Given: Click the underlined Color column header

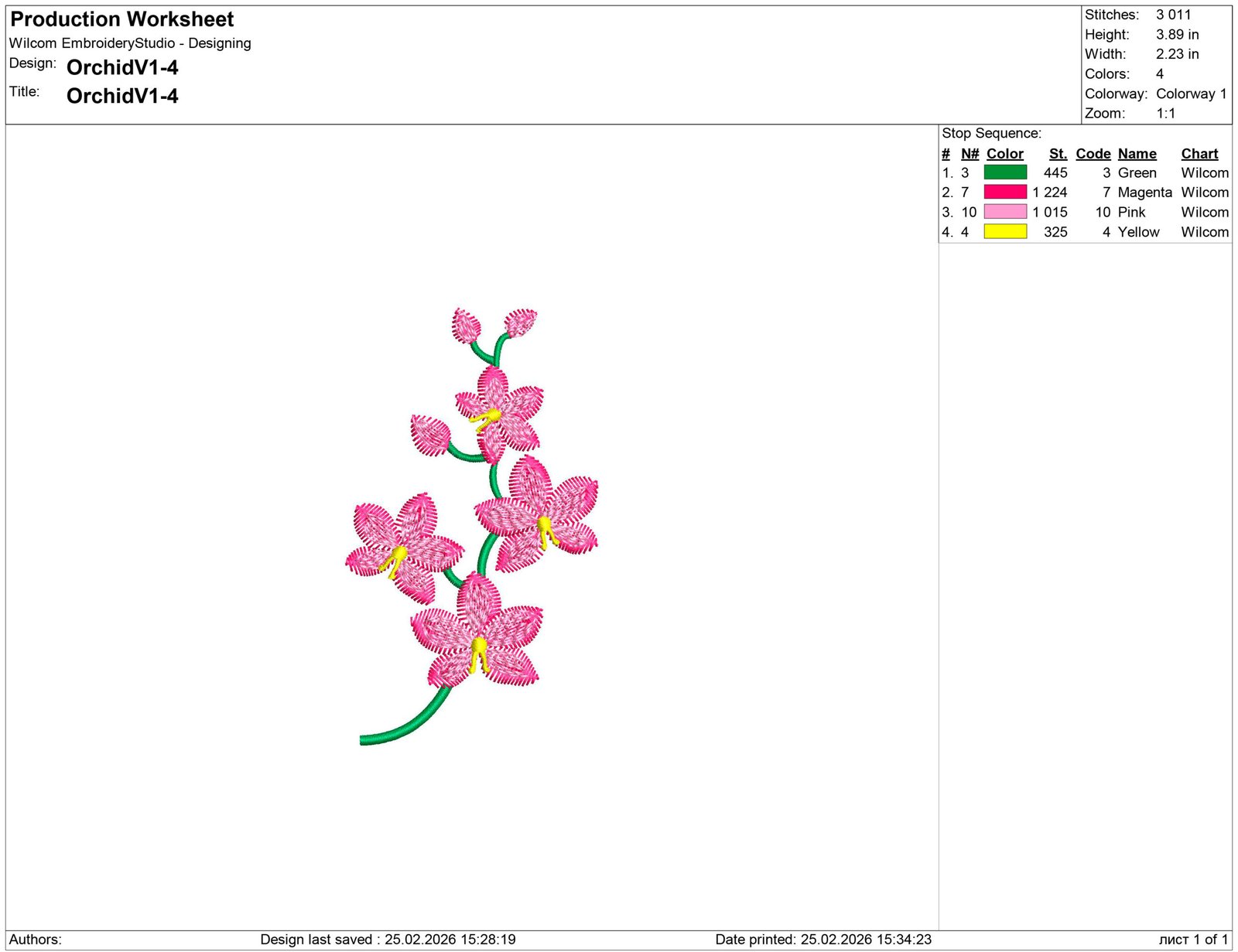Looking at the screenshot, I should [x=1004, y=154].
